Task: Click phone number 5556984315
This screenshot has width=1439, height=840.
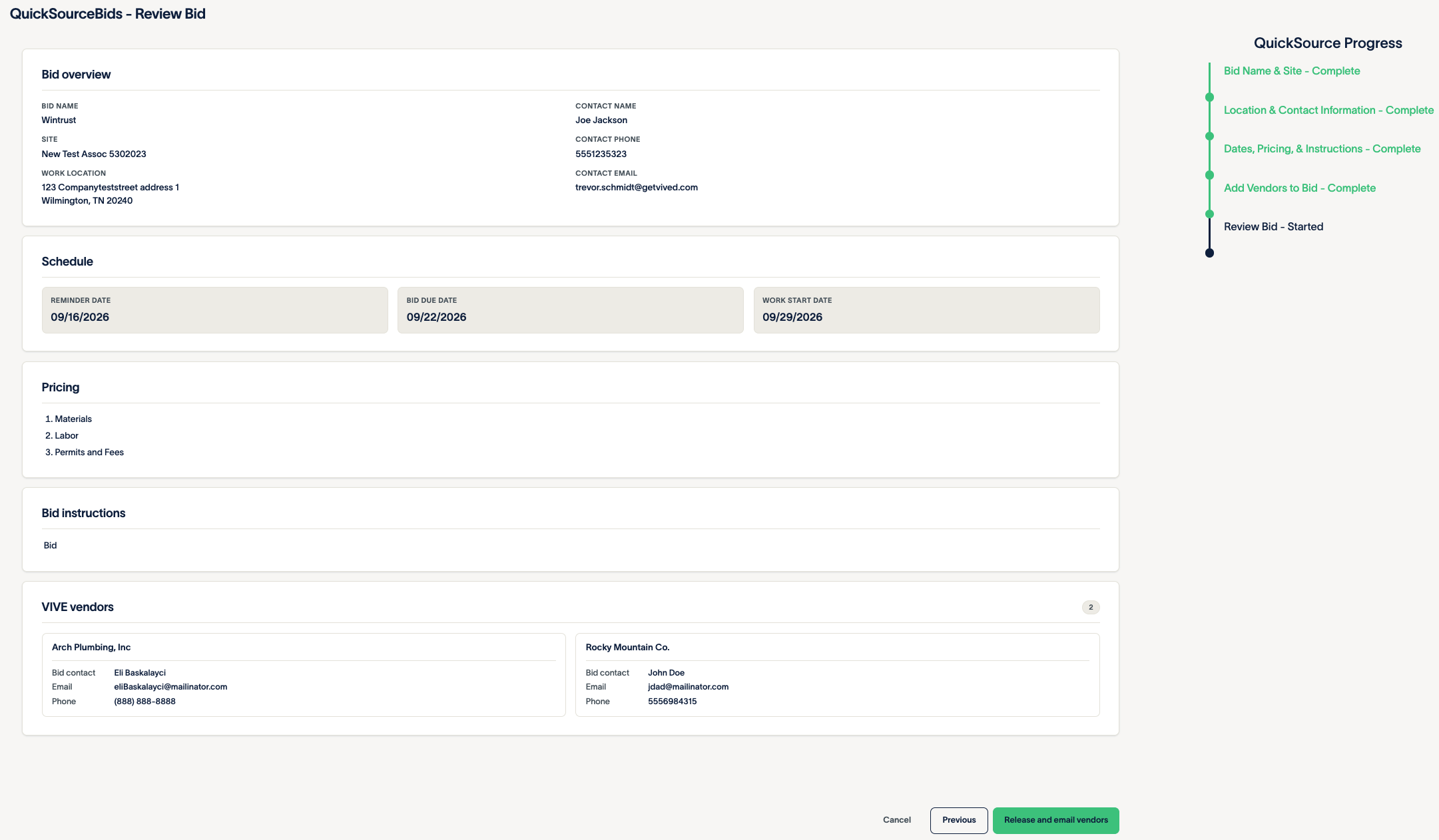Action: (x=672, y=702)
